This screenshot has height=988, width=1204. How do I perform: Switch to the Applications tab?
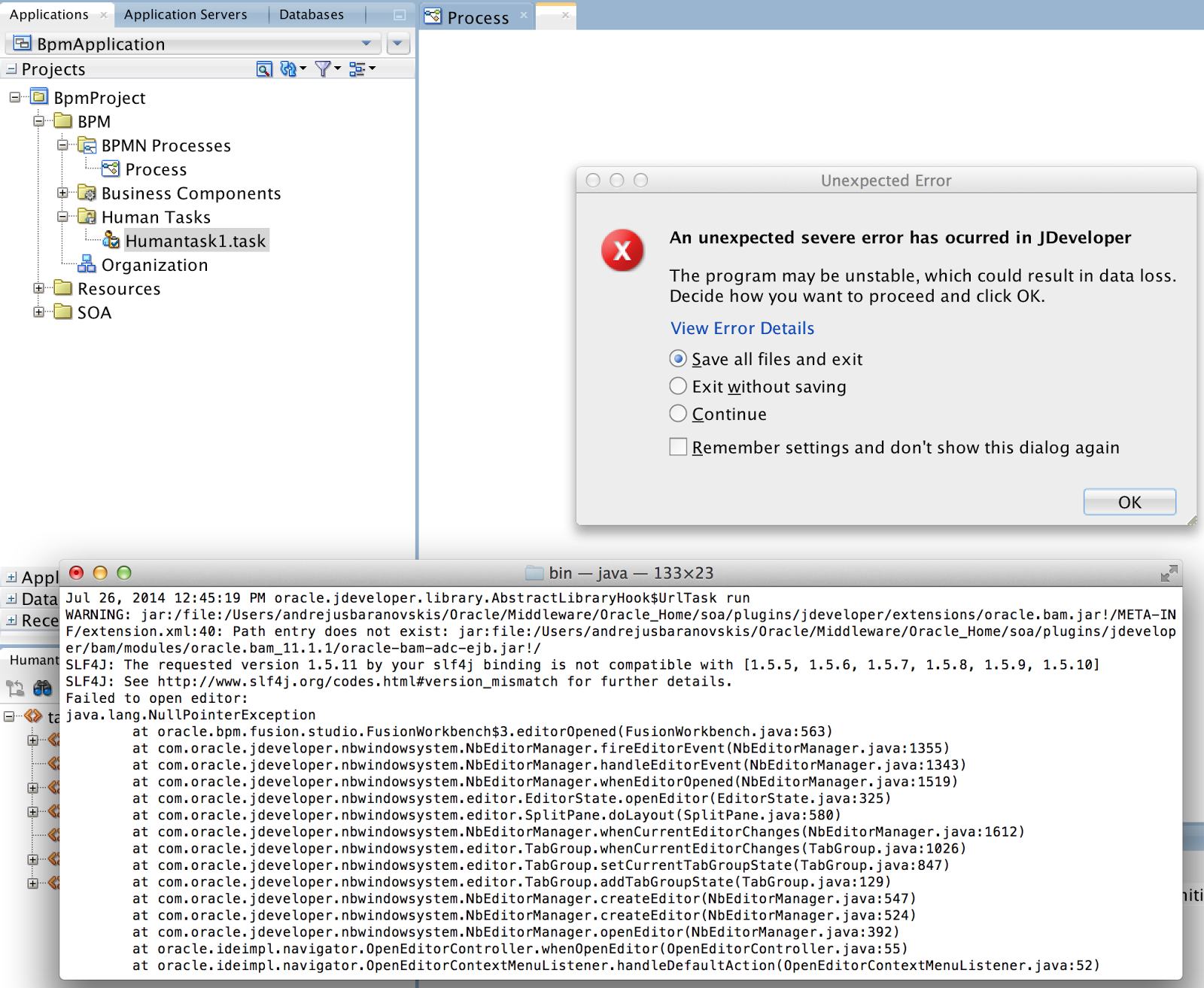point(49,14)
